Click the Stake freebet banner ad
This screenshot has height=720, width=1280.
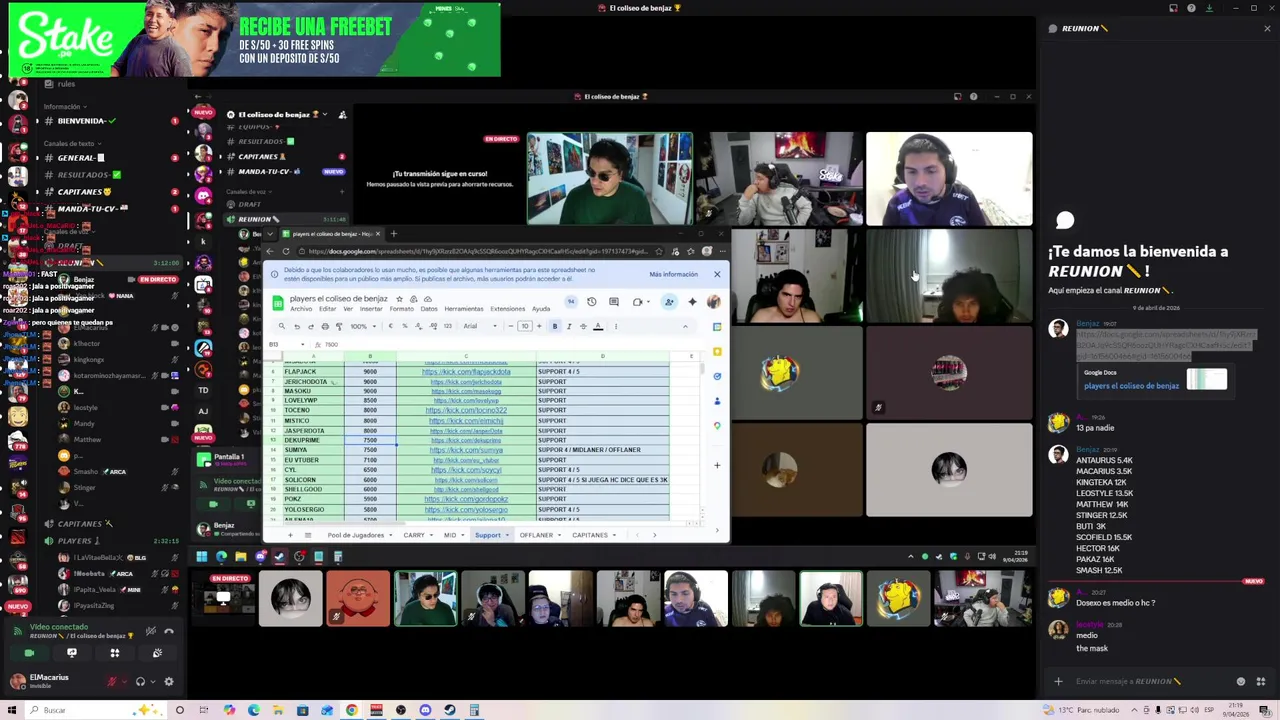click(x=254, y=40)
